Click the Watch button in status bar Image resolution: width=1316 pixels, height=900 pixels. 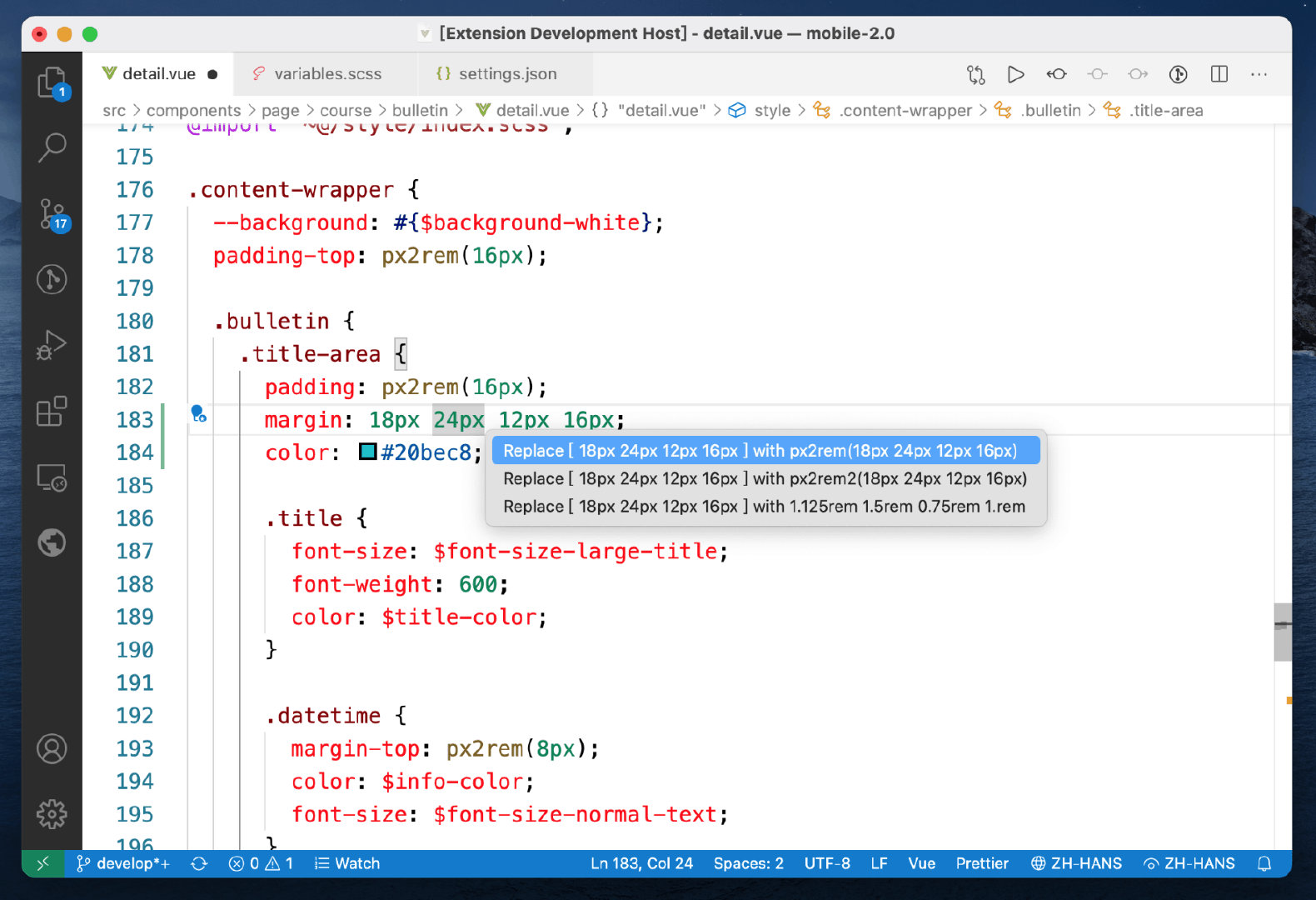click(x=346, y=863)
